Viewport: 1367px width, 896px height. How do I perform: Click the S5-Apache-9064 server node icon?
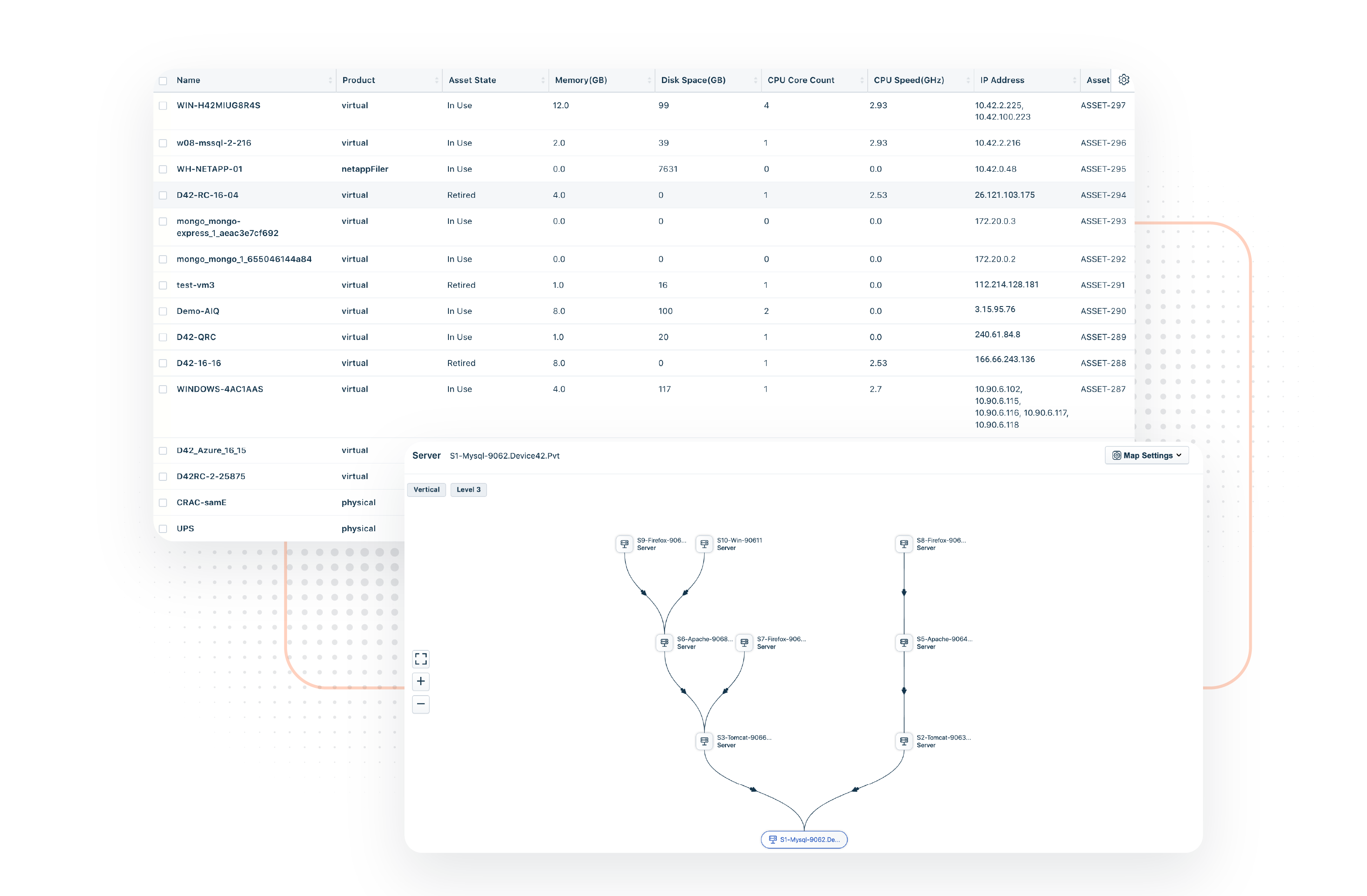[903, 642]
